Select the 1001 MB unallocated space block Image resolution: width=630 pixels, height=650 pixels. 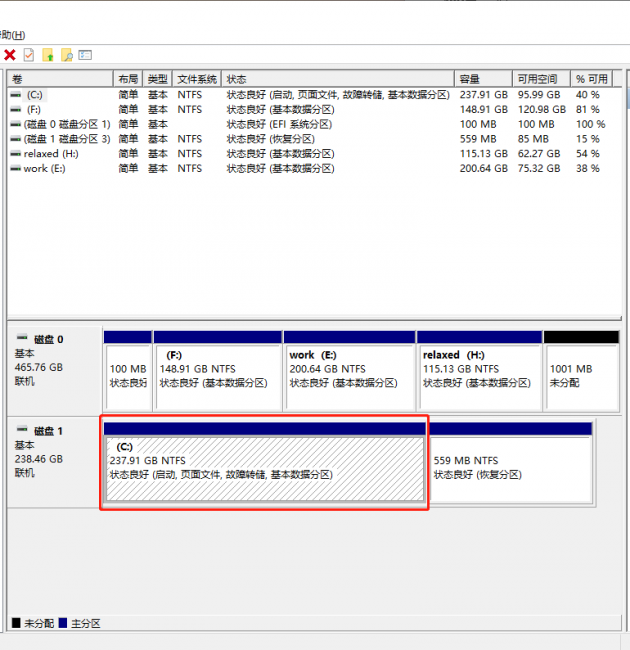pos(582,371)
